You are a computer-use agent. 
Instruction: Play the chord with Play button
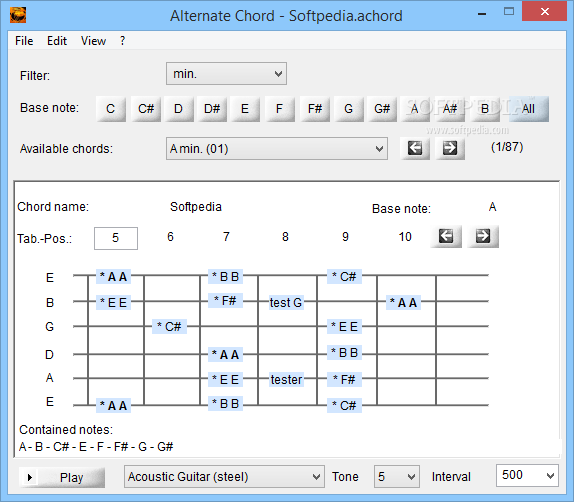pos(62,477)
